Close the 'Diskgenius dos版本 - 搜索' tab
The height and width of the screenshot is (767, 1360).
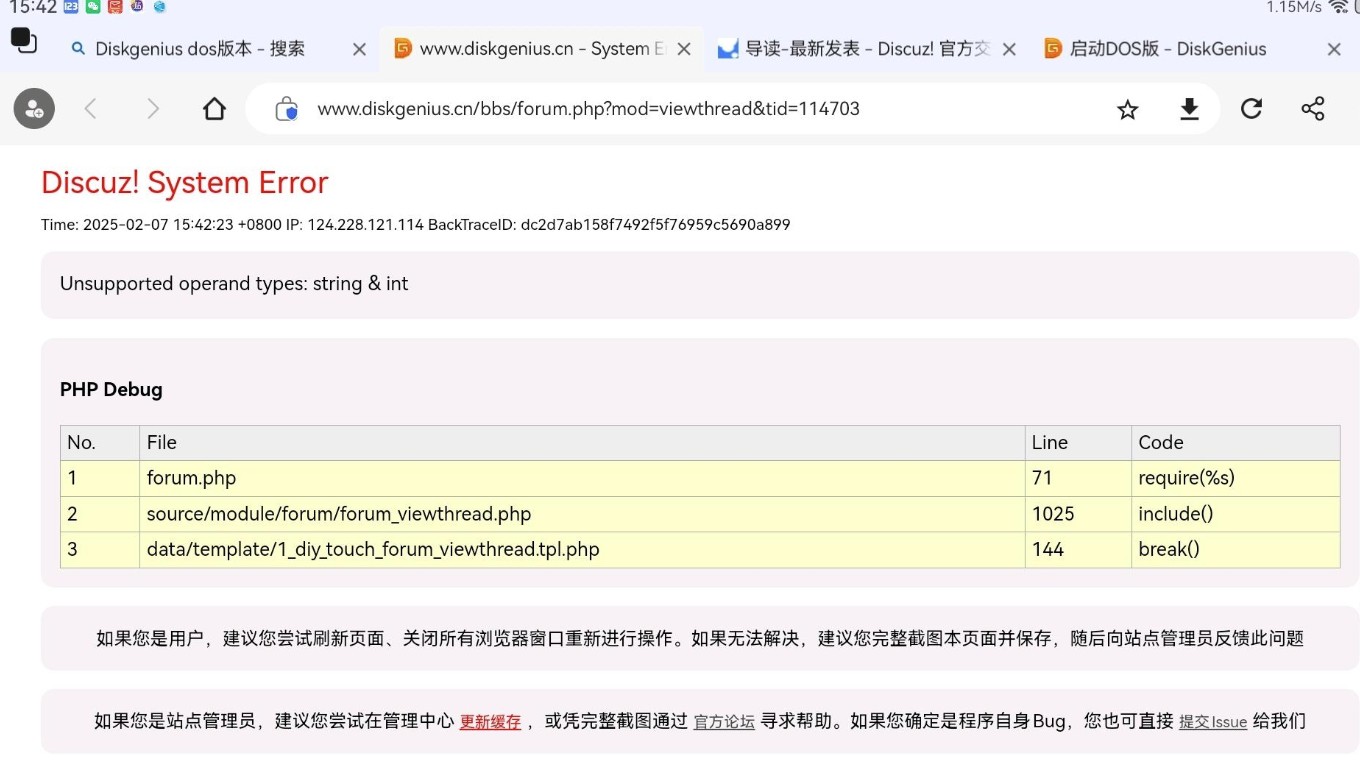point(359,49)
